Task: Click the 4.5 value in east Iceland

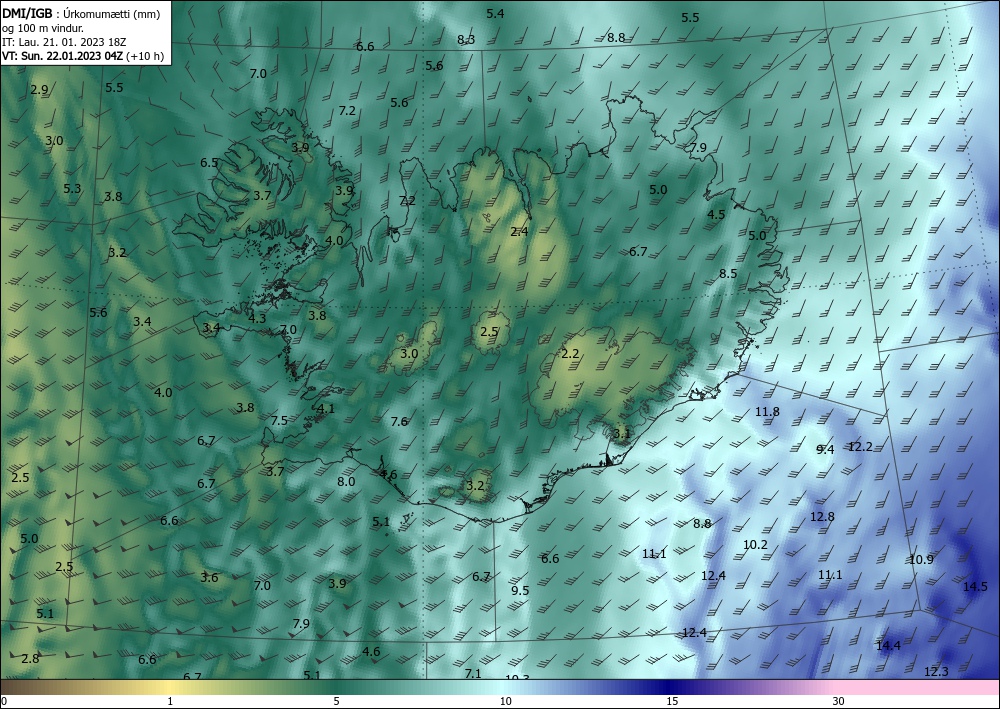Action: coord(716,214)
